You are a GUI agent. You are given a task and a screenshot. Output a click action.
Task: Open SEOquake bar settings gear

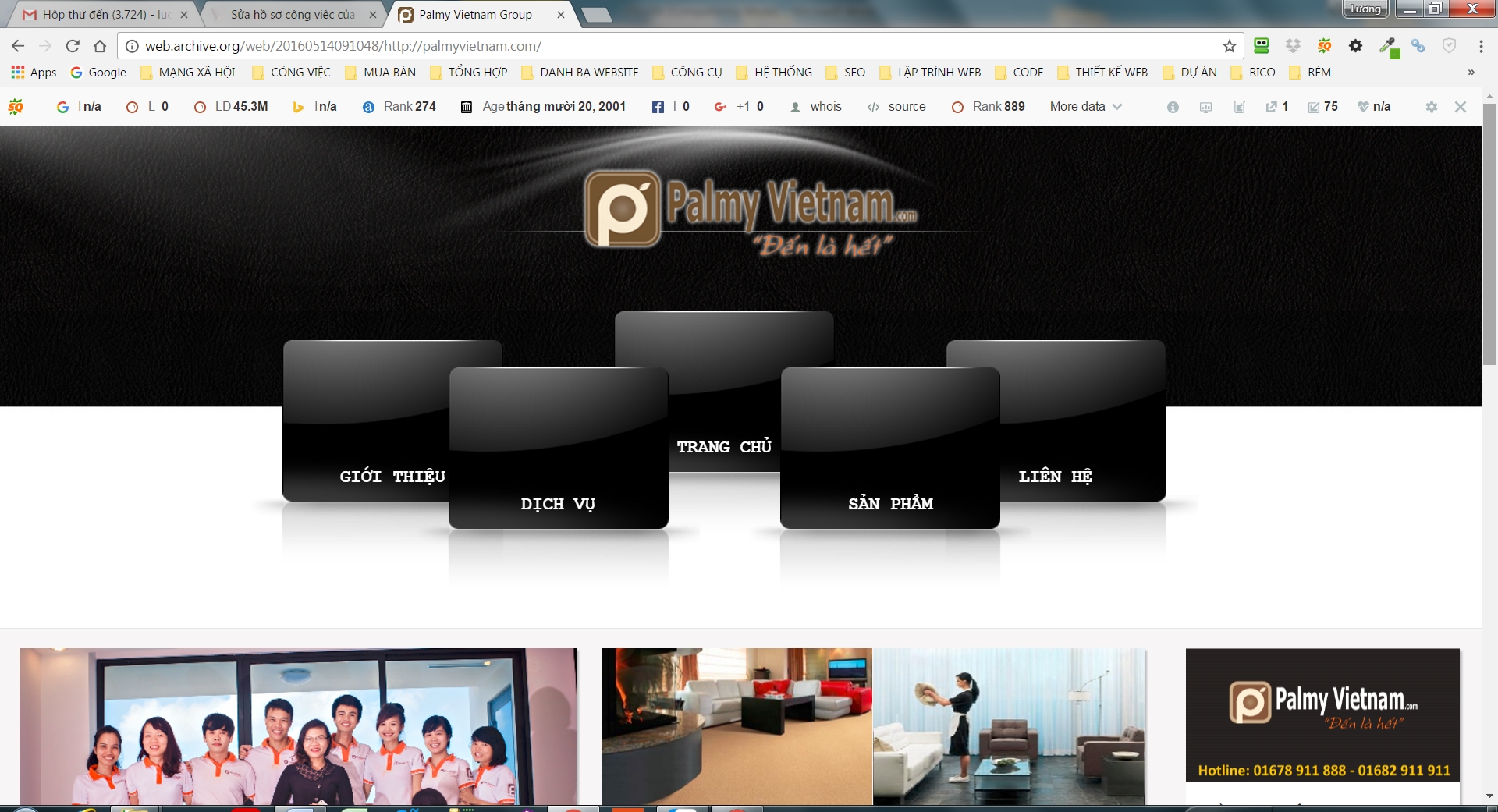pos(1431,107)
